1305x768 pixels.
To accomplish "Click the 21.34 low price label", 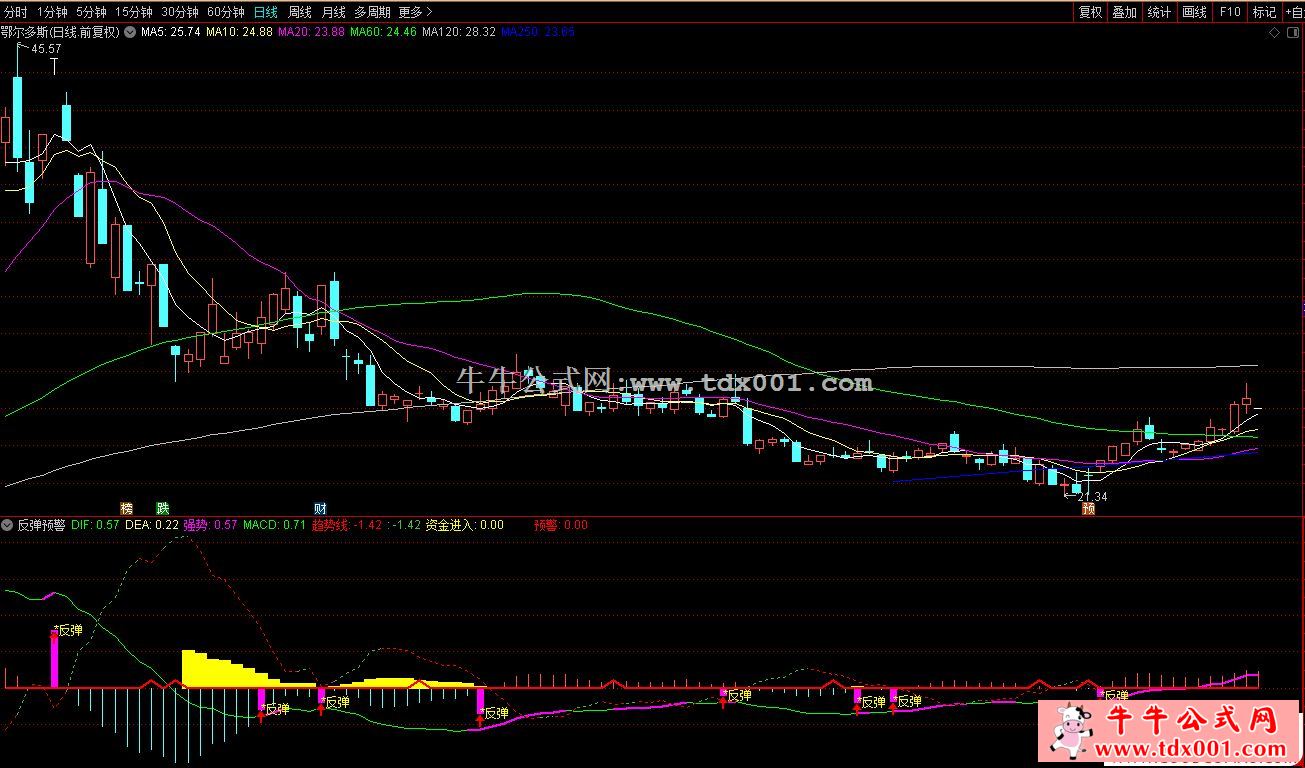I will coord(1092,497).
